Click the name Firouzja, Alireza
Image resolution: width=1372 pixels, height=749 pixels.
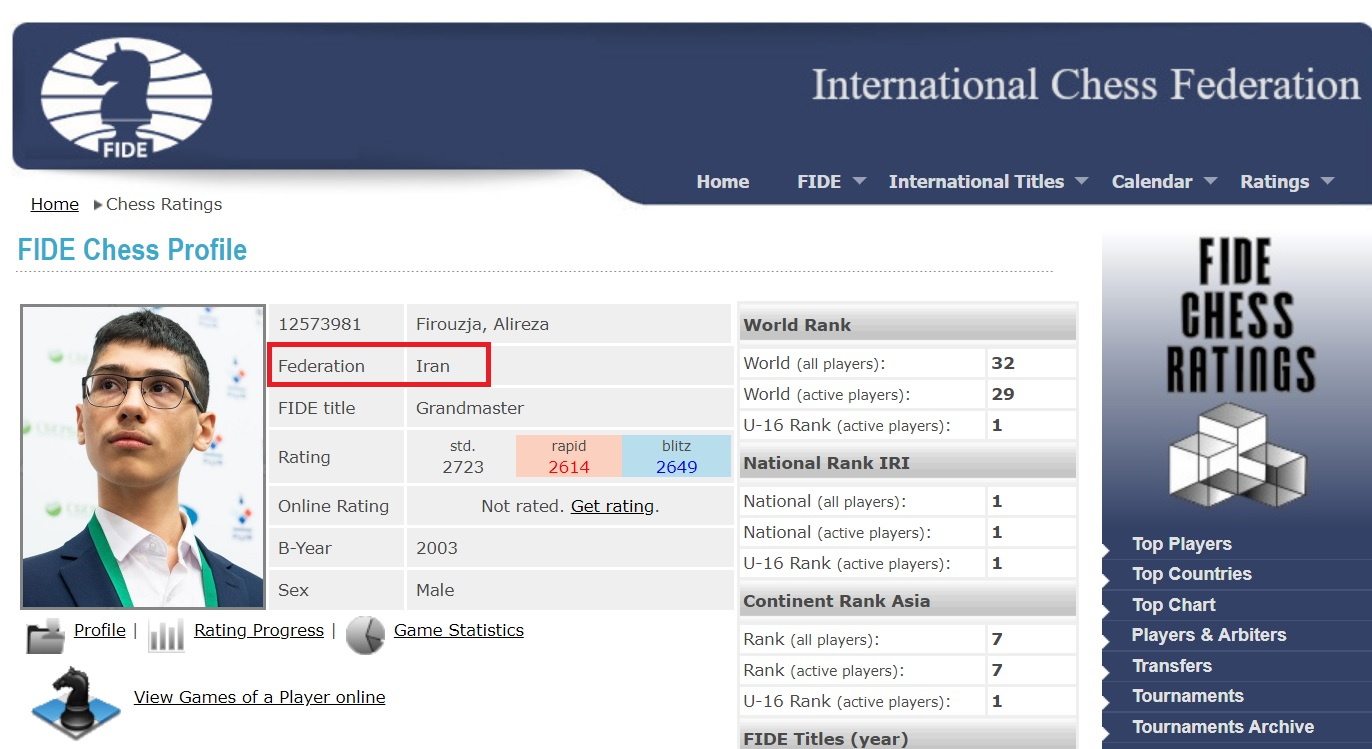[482, 324]
